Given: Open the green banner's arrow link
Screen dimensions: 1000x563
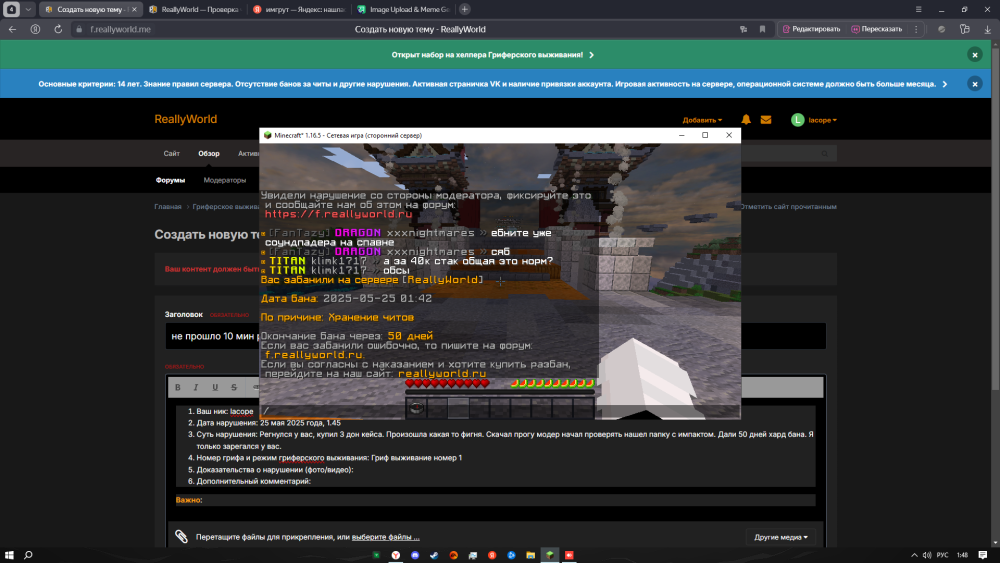Looking at the screenshot, I should click(592, 55).
